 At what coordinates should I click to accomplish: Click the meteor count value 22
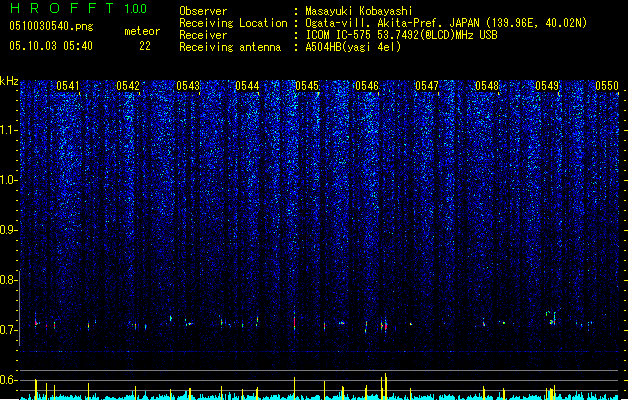(145, 46)
